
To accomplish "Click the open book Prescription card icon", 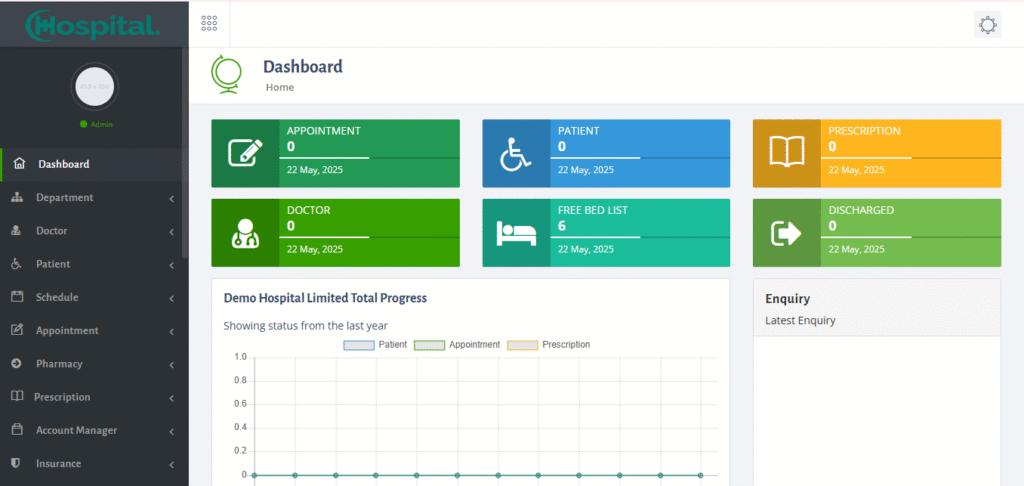I will pyautogui.click(x=786, y=153).
